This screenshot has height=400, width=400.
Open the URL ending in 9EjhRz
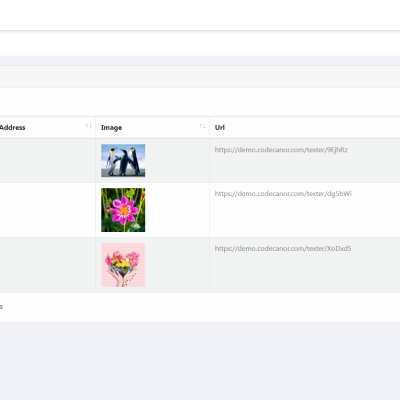(x=281, y=150)
